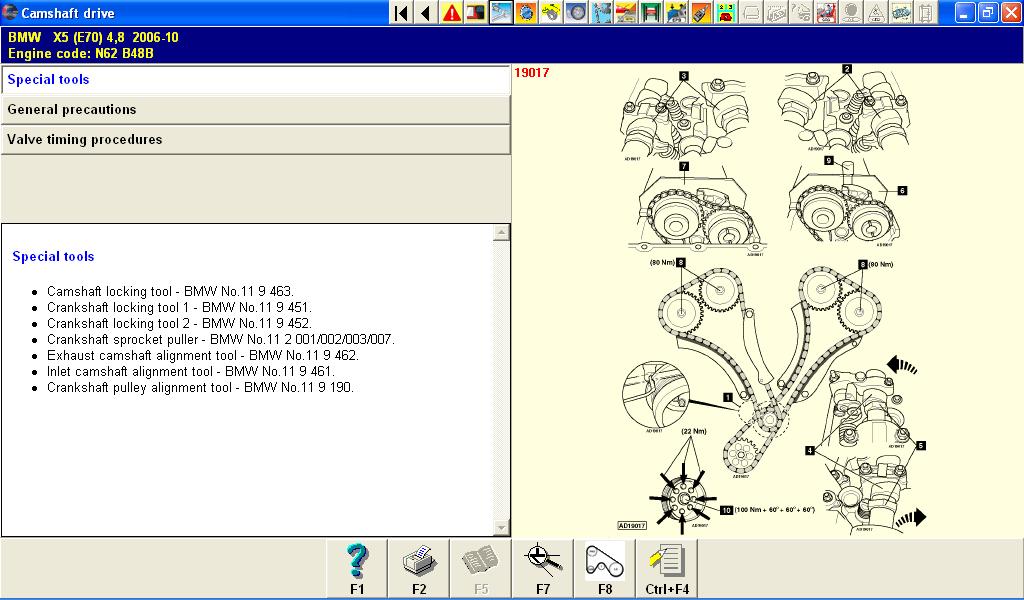Image resolution: width=1024 pixels, height=600 pixels.
Task: Open the Valve timing procedures section
Action: pyautogui.click(x=255, y=140)
